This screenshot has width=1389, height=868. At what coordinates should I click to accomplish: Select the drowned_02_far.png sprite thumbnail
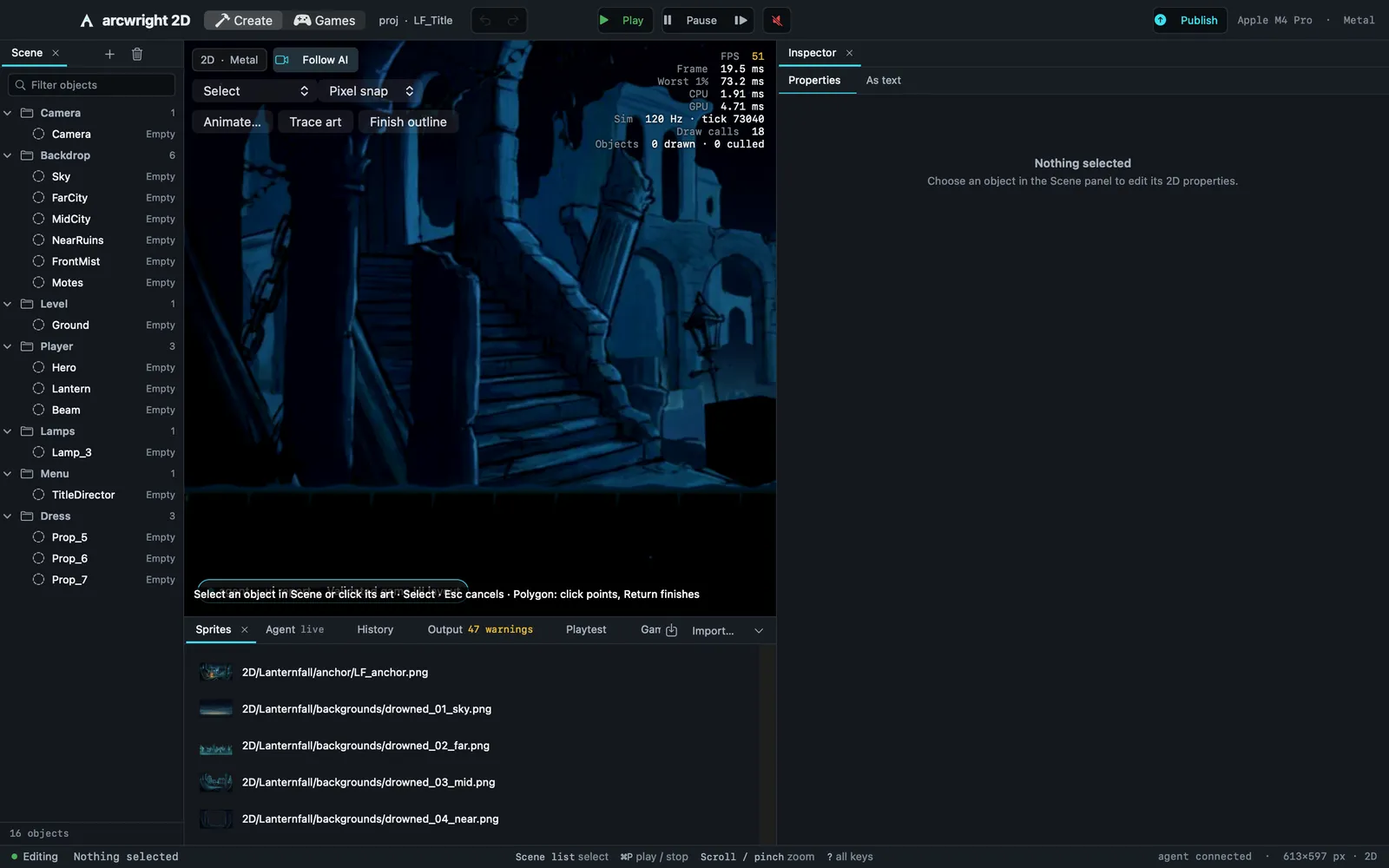pos(215,746)
